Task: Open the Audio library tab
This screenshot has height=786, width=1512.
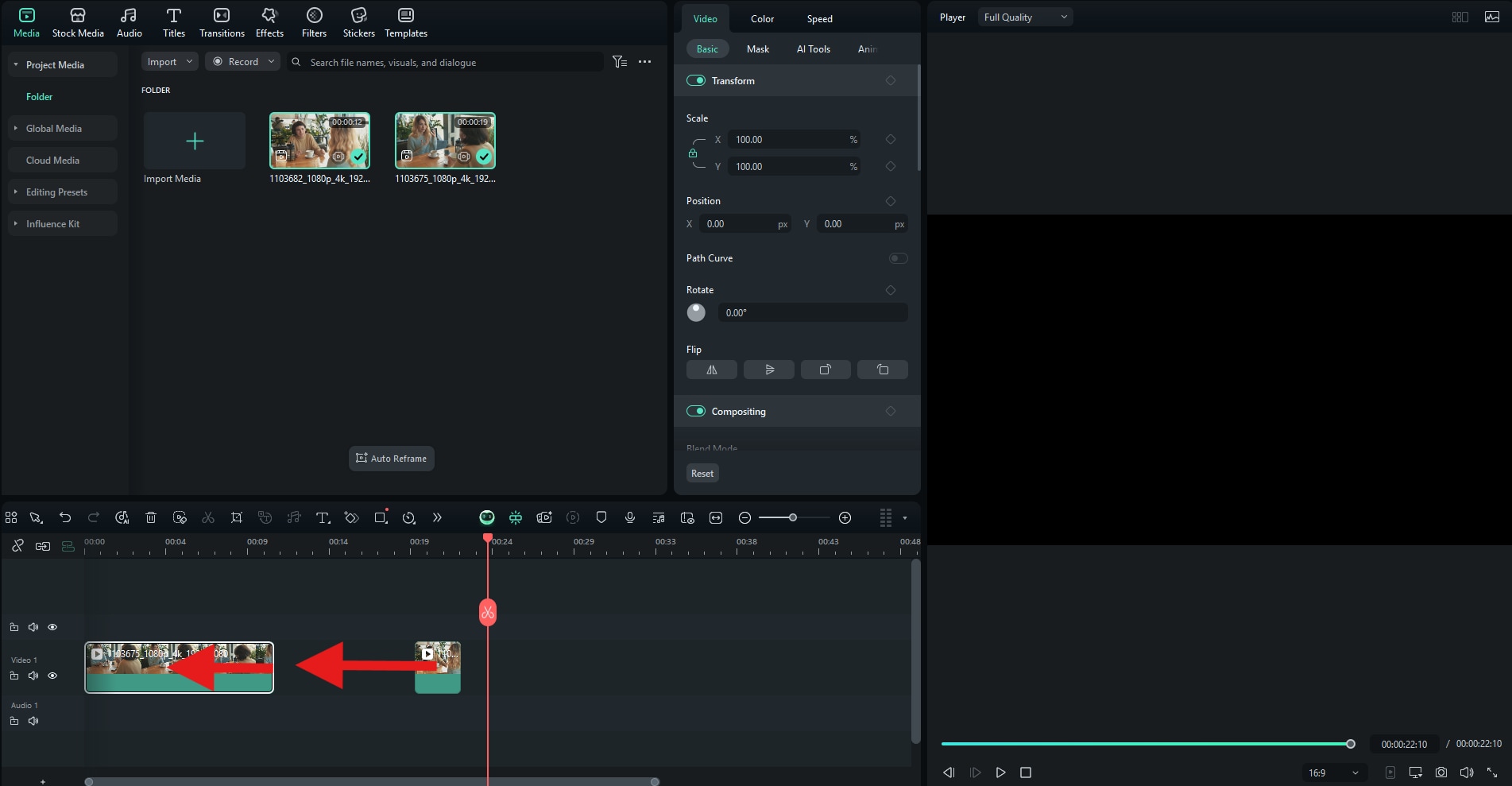Action: [129, 22]
